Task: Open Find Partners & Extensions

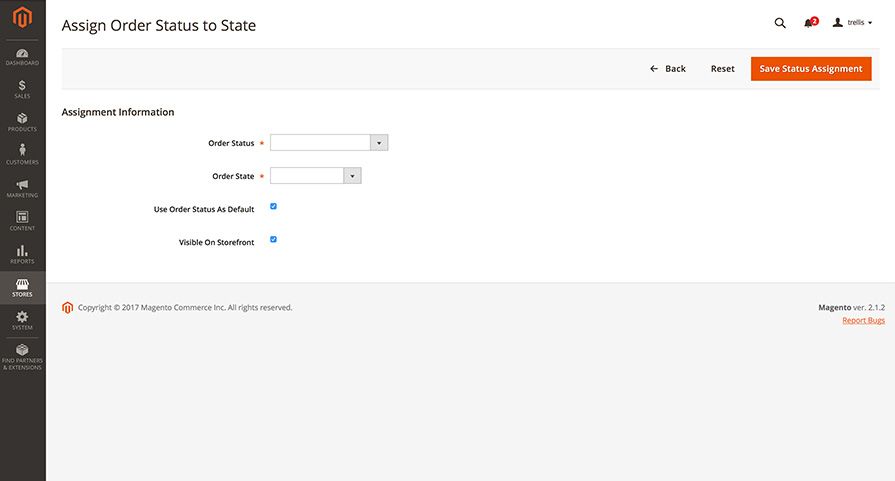Action: tap(22, 358)
